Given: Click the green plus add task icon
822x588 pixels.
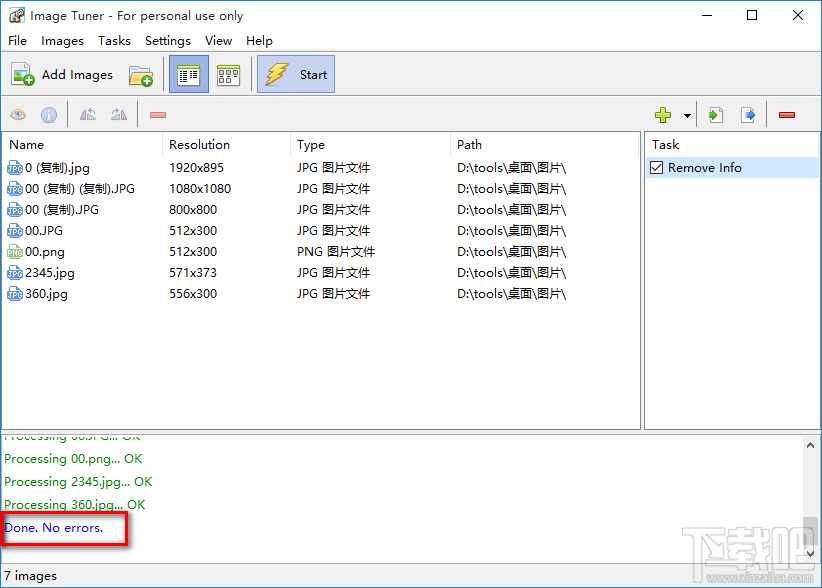Looking at the screenshot, I should 663,115.
